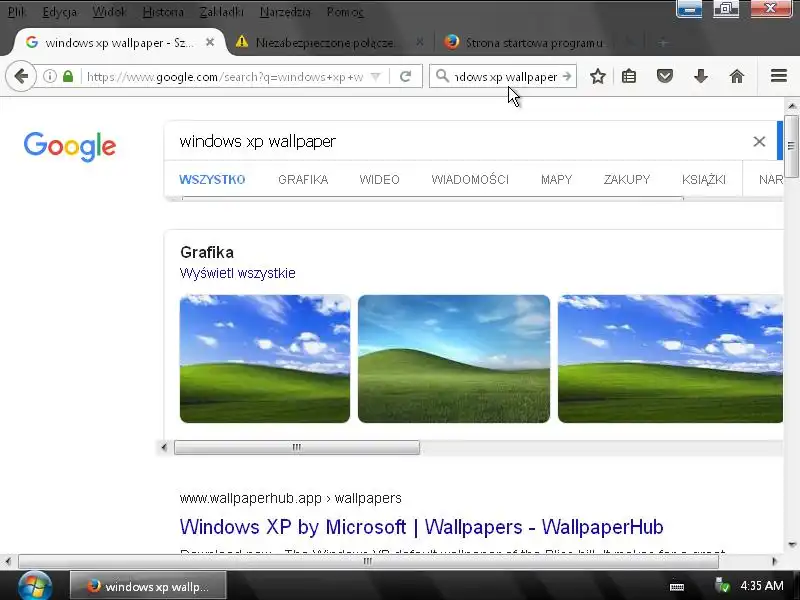The height and width of the screenshot is (600, 800).
Task: Open Windows XP by Microsoft WallpaperHub result
Action: 421,527
